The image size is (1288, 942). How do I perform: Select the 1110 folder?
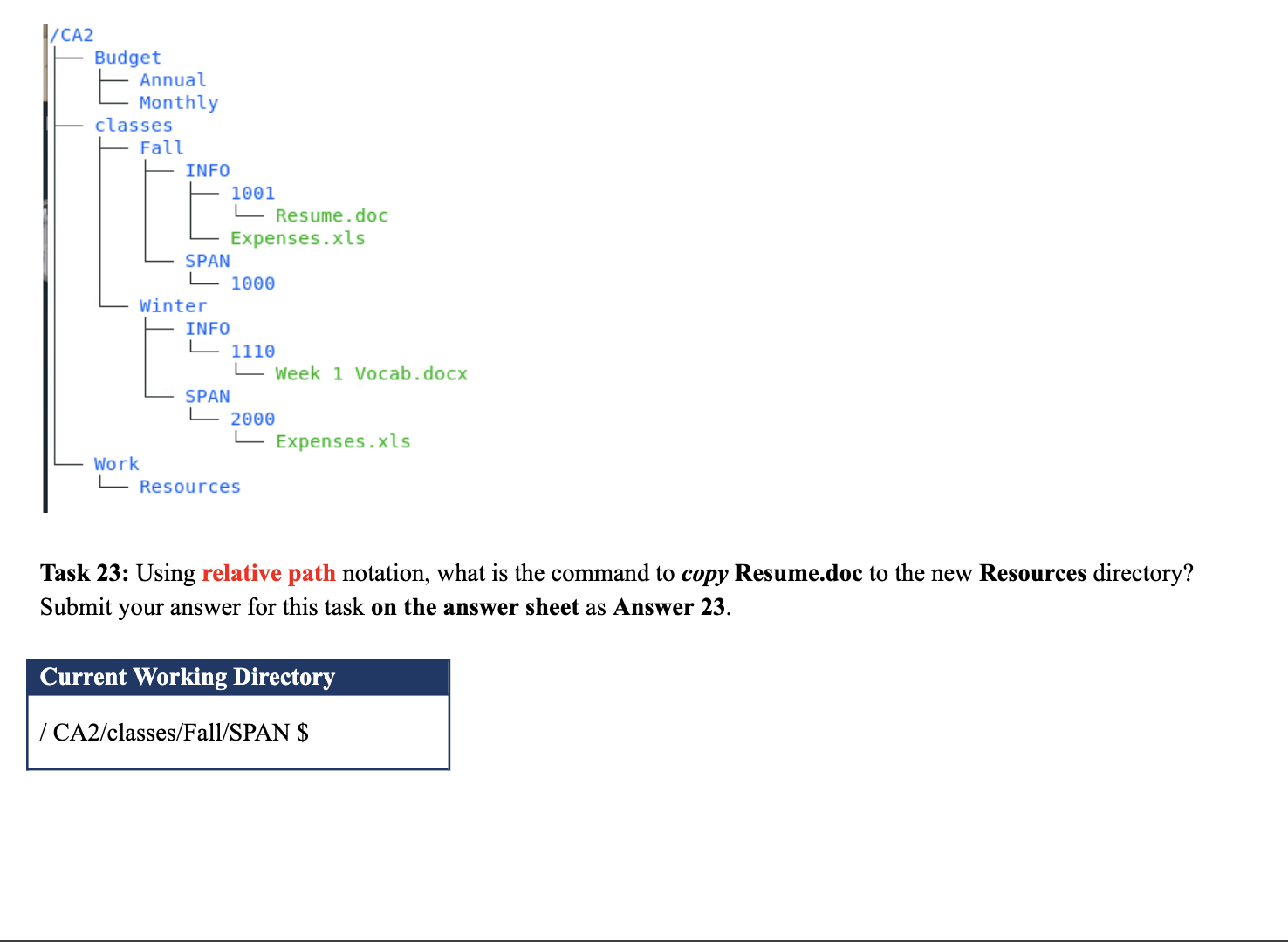tap(253, 351)
